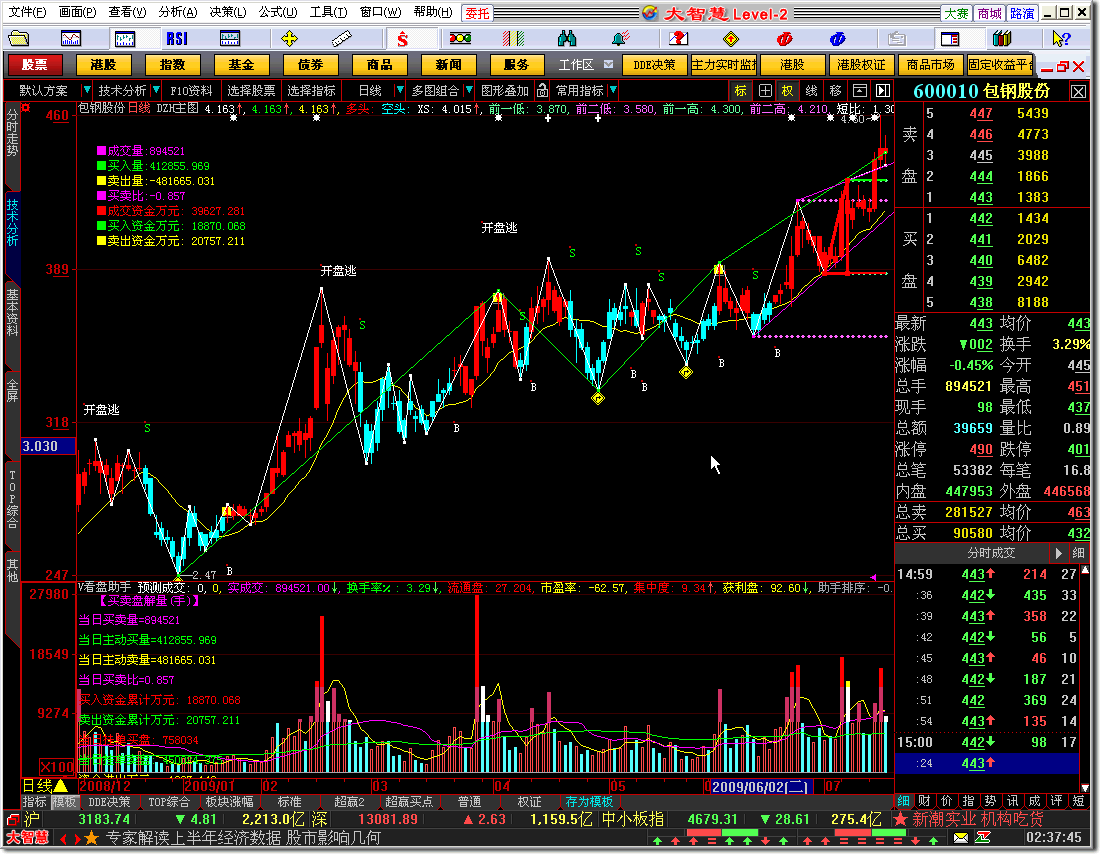Viewport: 1103px width, 856px height.
Task: Close the 包钢股份 quote panel with the X box
Action: (x=1078, y=91)
